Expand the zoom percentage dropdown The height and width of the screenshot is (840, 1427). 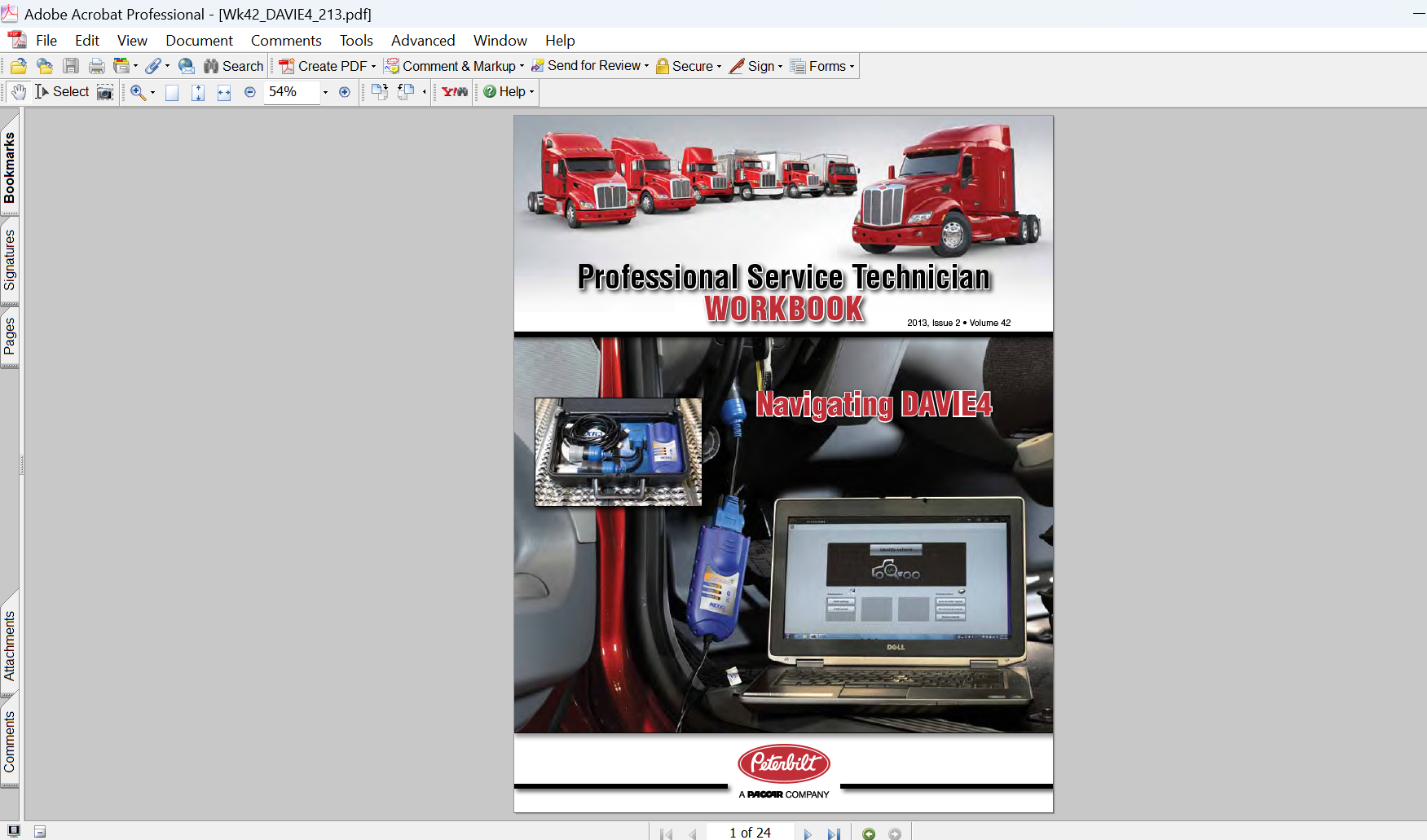pyautogui.click(x=325, y=92)
